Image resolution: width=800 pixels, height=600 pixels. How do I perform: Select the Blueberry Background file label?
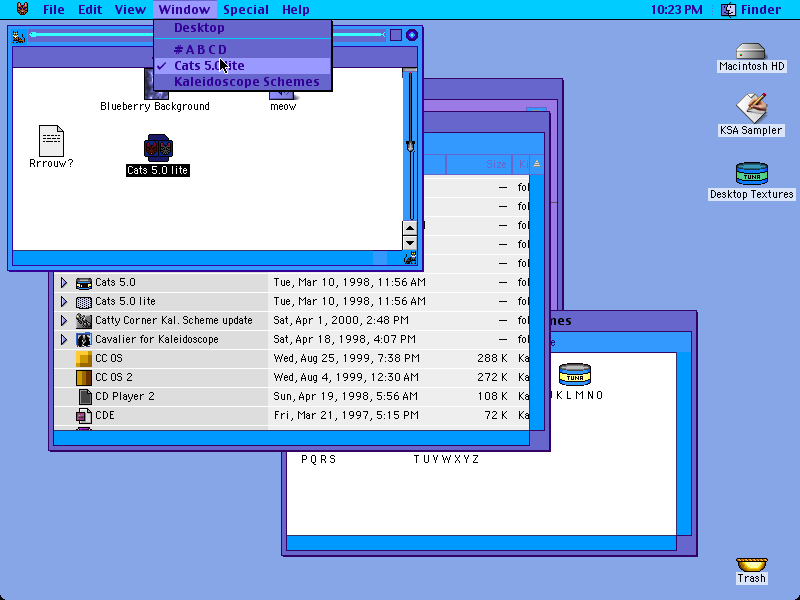[155, 106]
